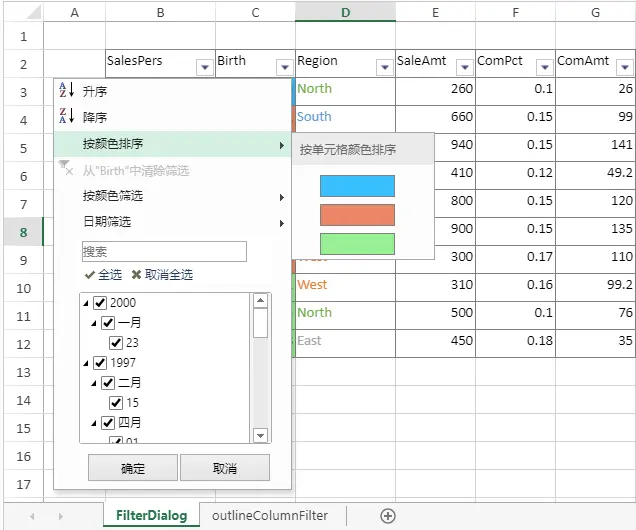The image size is (636, 530).
Task: Uncheck the day 23 checkbox
Action: click(116, 343)
